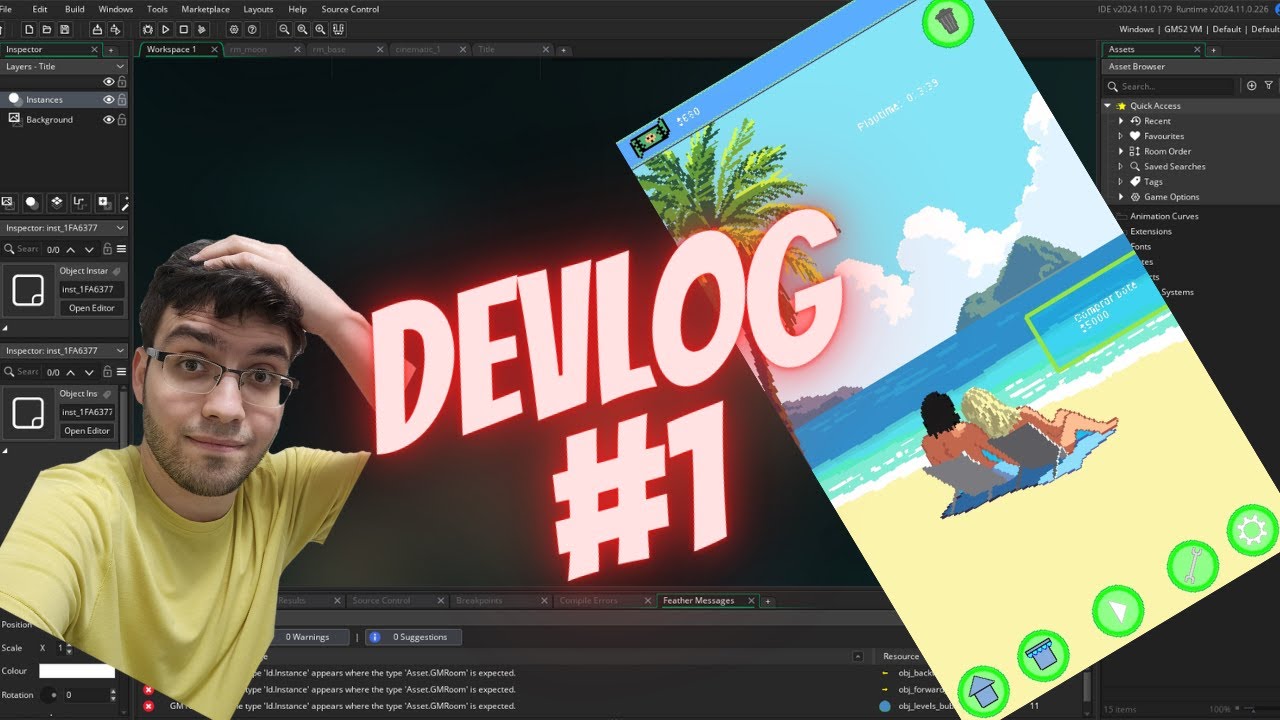Run the game with the Play icon
The height and width of the screenshot is (720, 1280).
click(166, 30)
